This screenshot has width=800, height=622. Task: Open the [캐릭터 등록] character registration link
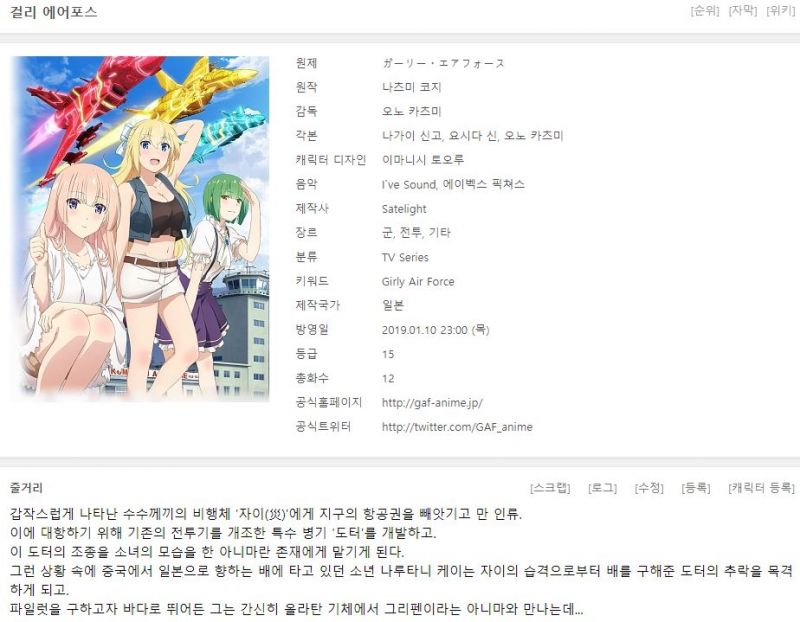click(761, 488)
